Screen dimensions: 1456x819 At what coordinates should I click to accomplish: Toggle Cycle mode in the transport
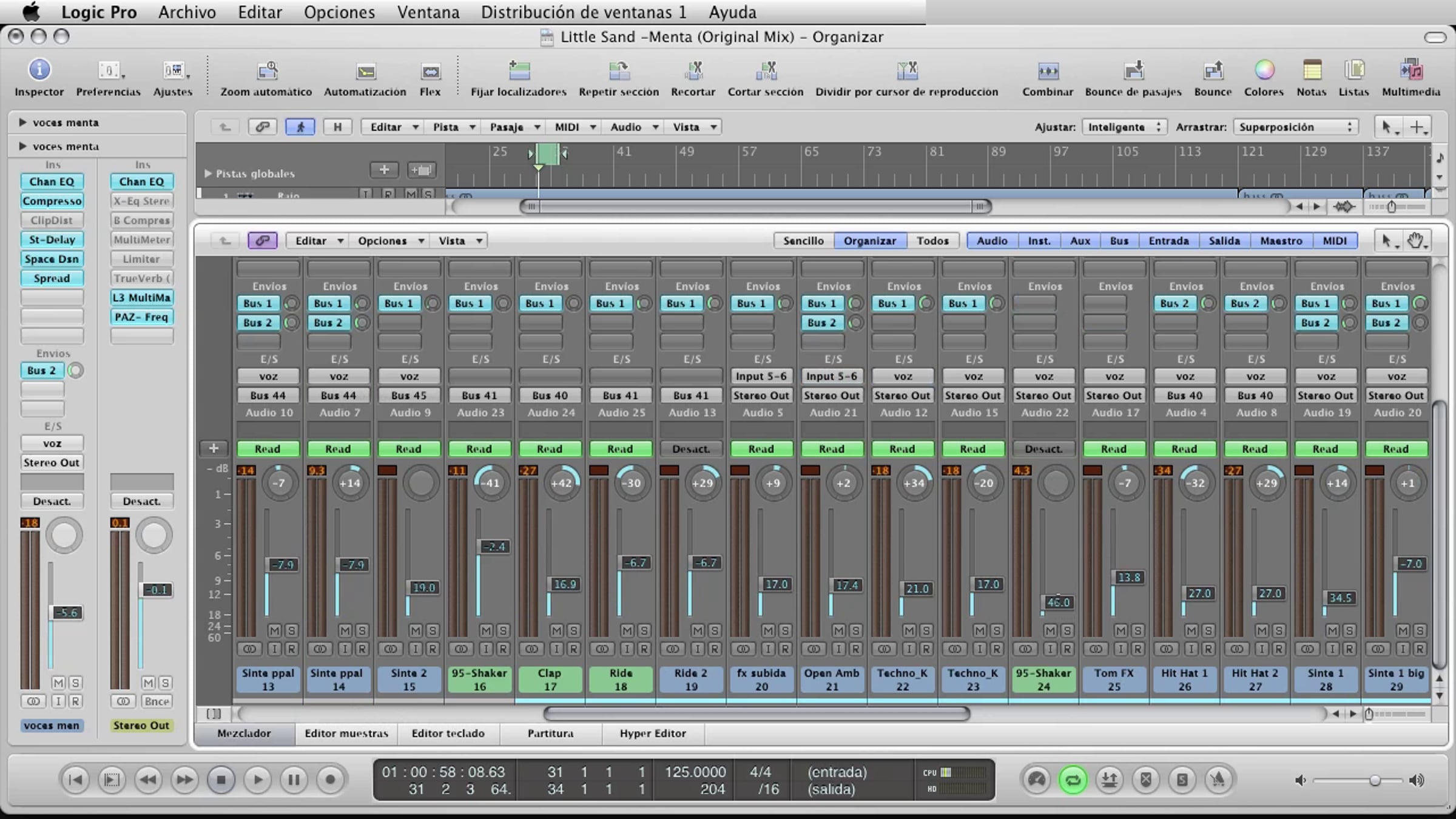[x=1073, y=780]
